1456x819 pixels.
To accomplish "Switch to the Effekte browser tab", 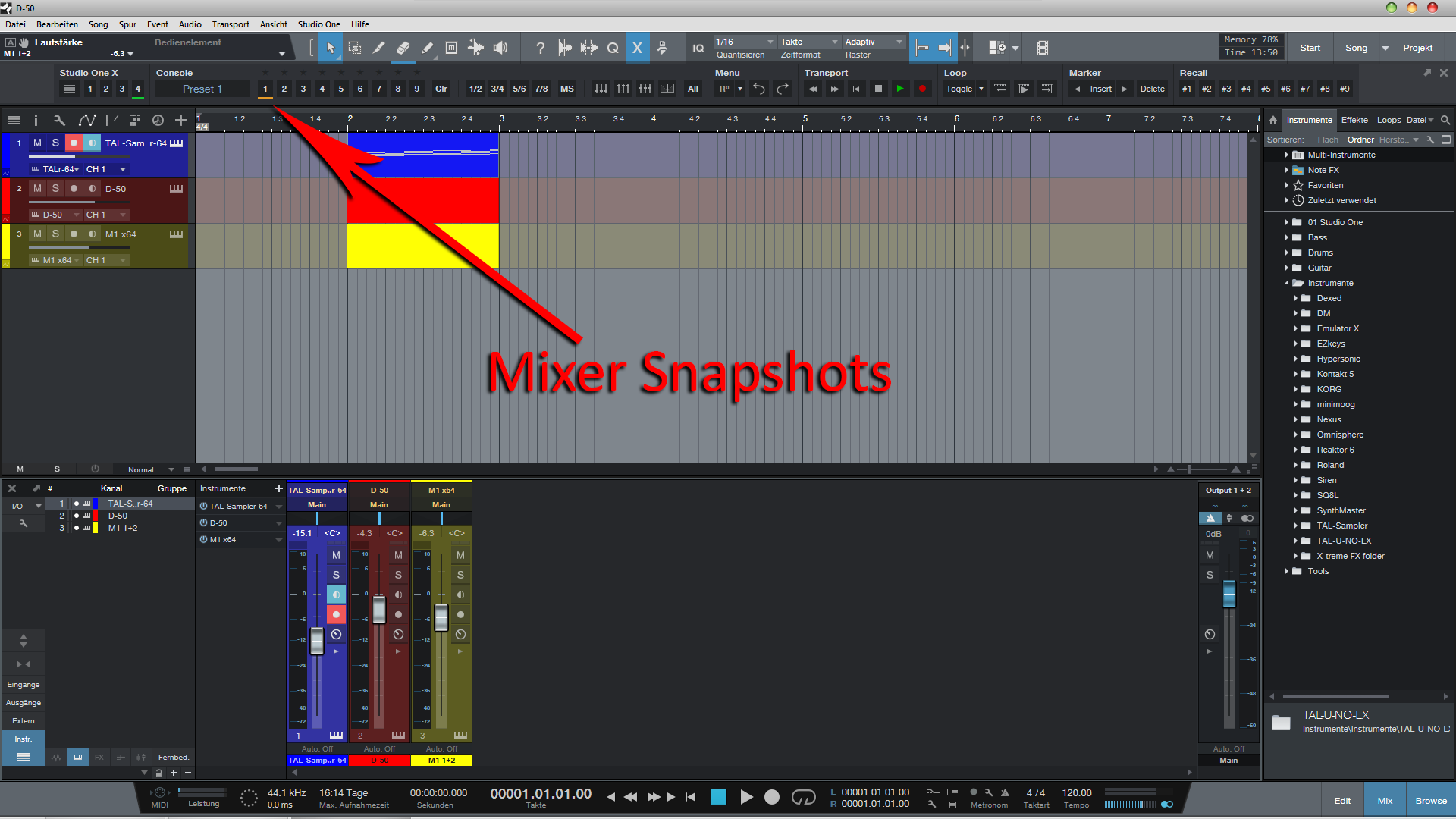I will tap(1354, 120).
